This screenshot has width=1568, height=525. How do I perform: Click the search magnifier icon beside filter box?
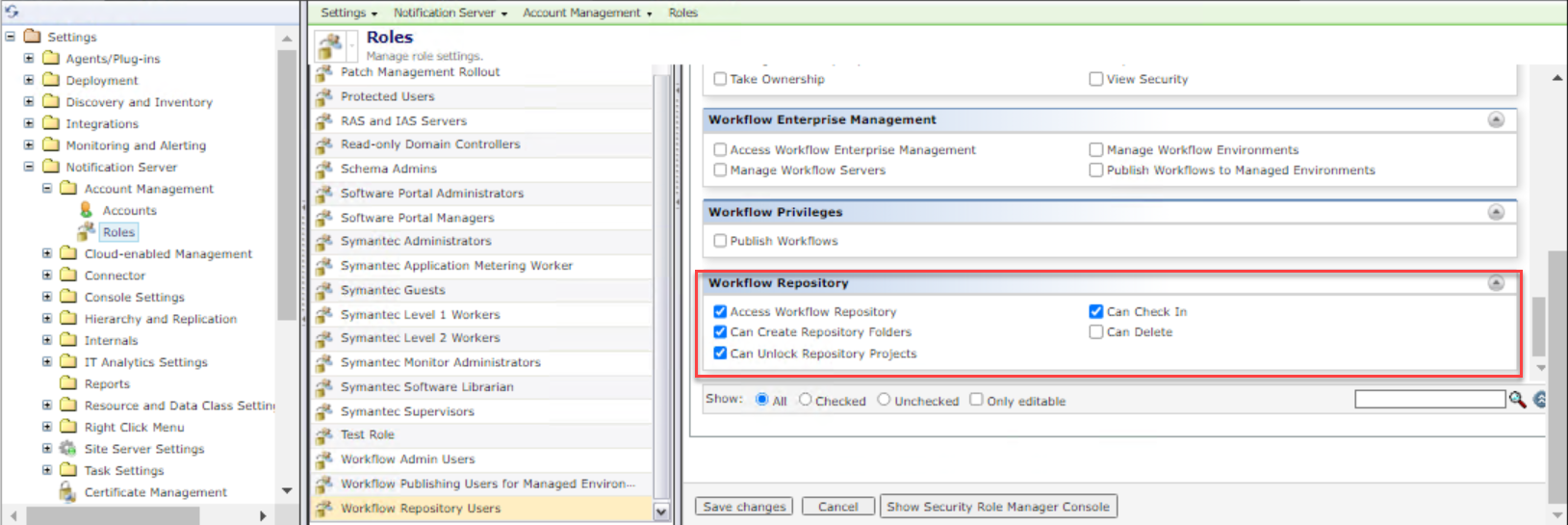click(1517, 400)
